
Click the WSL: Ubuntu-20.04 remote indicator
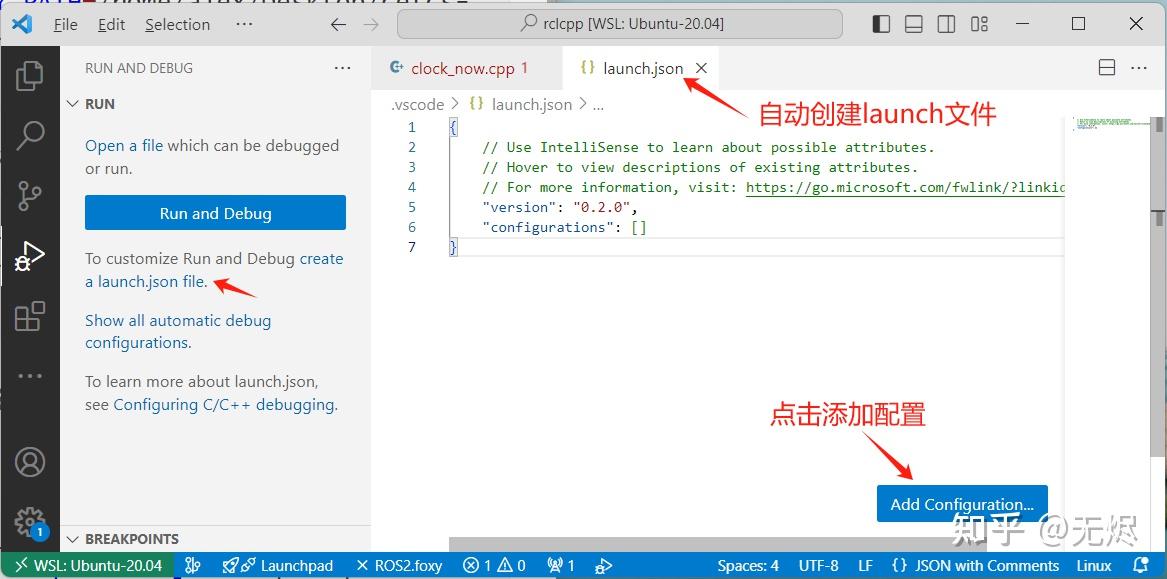tap(88, 566)
